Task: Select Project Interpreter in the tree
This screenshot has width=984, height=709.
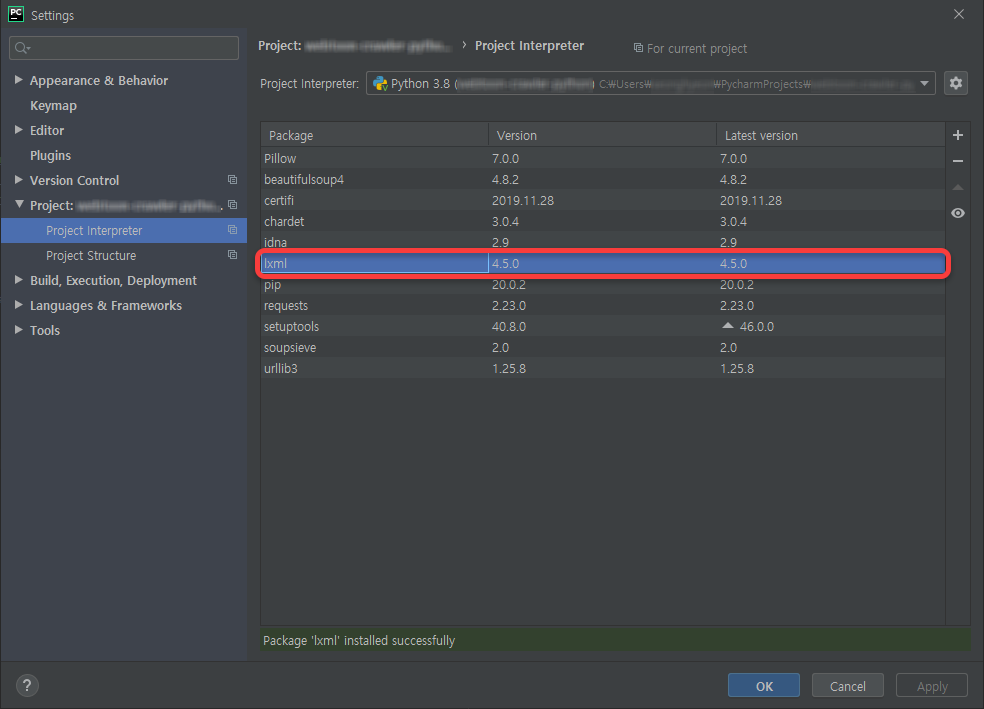Action: pos(94,230)
